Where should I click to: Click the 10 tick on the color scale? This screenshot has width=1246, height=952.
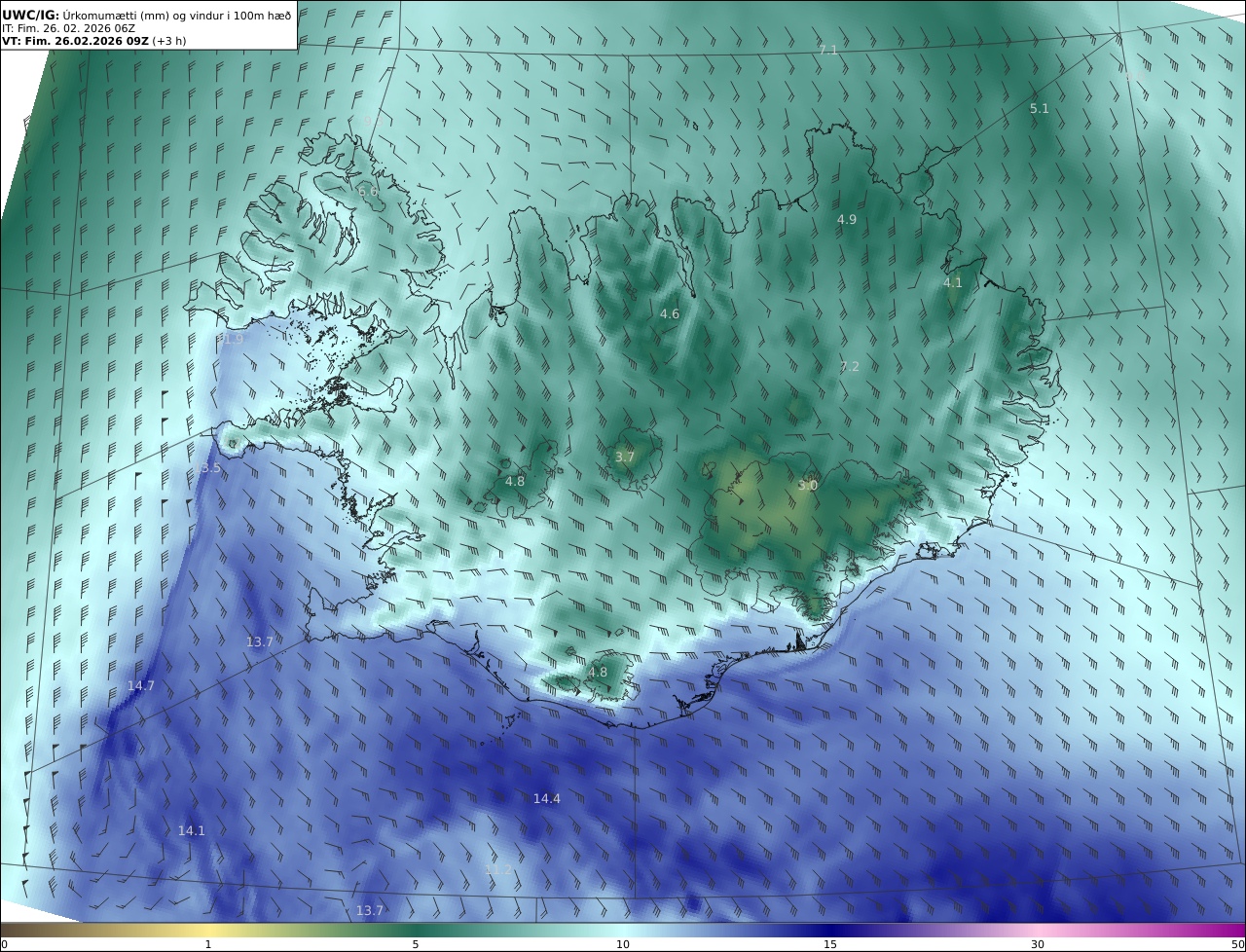coord(623,944)
